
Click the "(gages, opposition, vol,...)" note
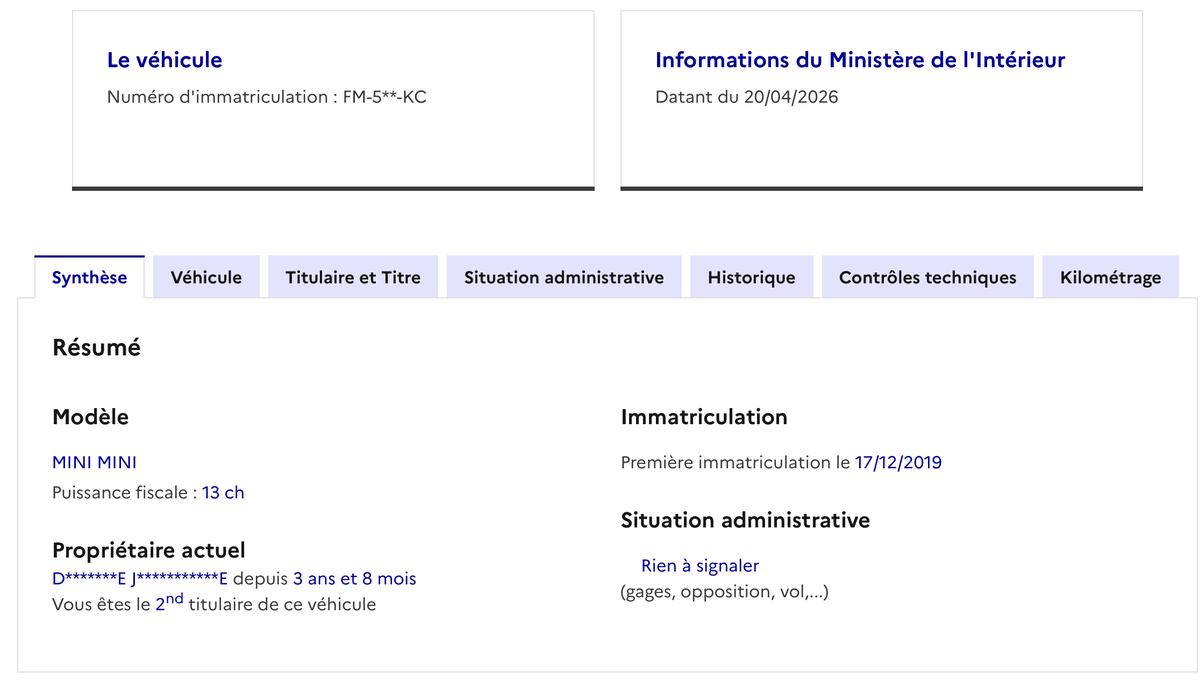click(724, 591)
